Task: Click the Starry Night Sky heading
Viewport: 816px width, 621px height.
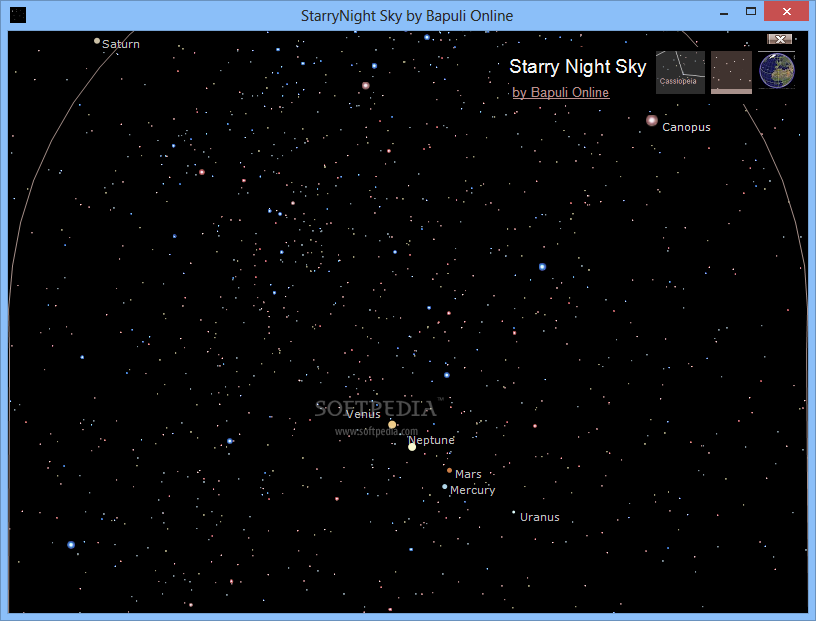Action: 578,67
